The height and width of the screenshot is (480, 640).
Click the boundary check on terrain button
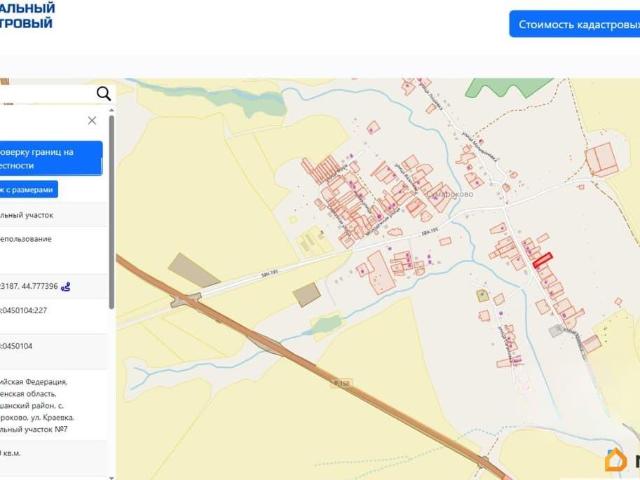pos(51,158)
